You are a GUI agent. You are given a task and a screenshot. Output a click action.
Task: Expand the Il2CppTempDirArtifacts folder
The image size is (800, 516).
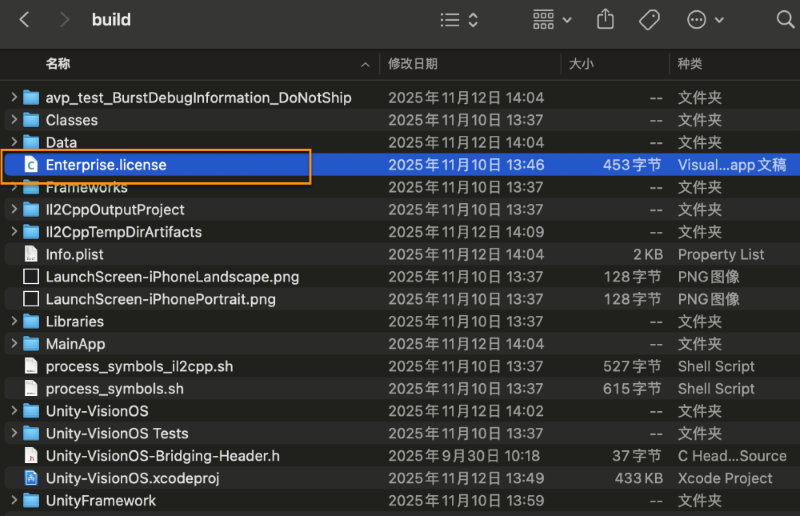(14, 232)
